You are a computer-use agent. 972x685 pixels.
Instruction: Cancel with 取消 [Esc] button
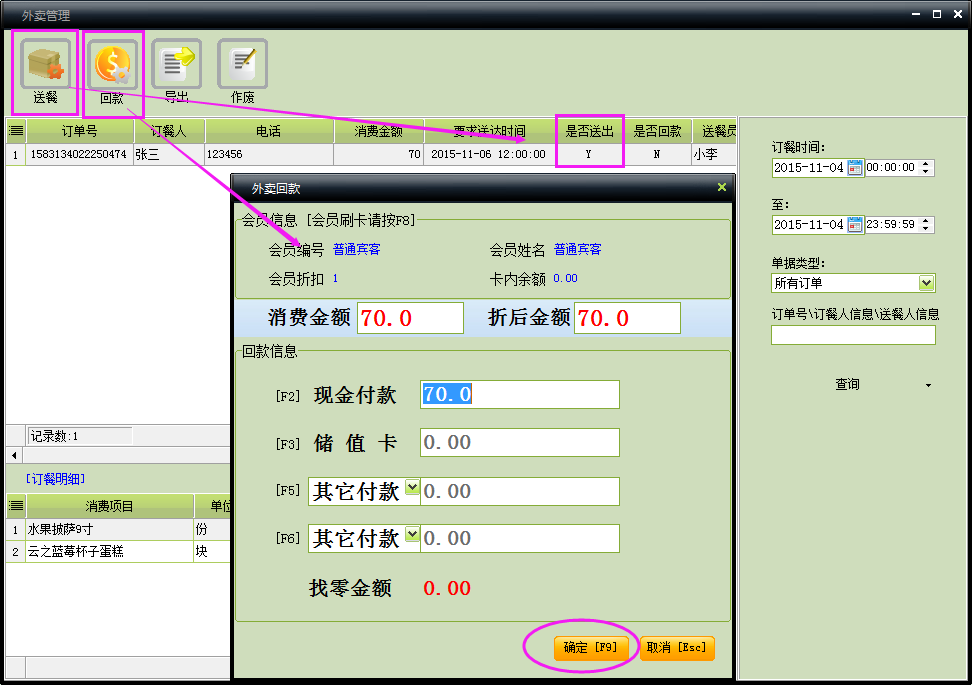click(677, 648)
